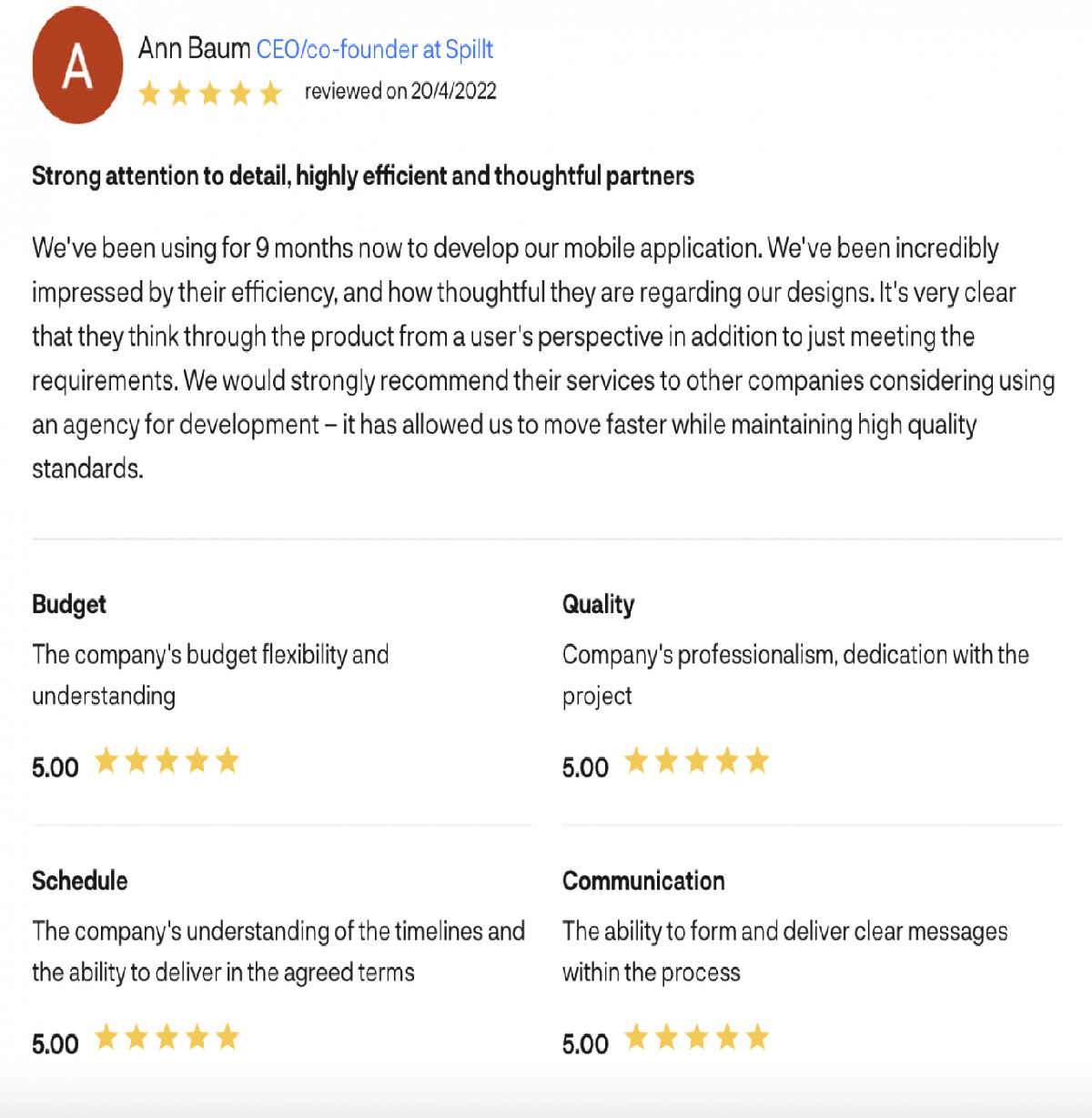Click the review title about attention to detail
The image size is (1092, 1118).
point(363,176)
